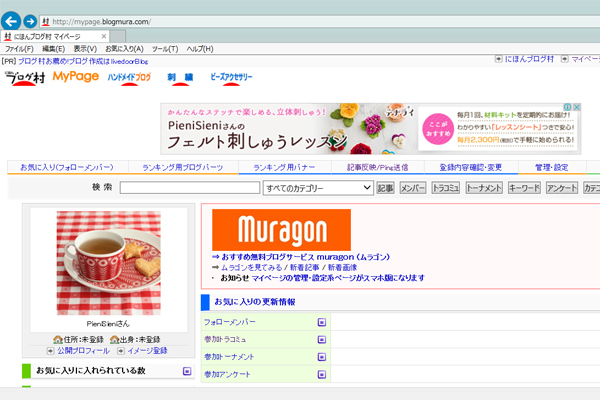Click the ムラゴンを見てみる link
Screen dimensions: 600x400
(x=251, y=267)
